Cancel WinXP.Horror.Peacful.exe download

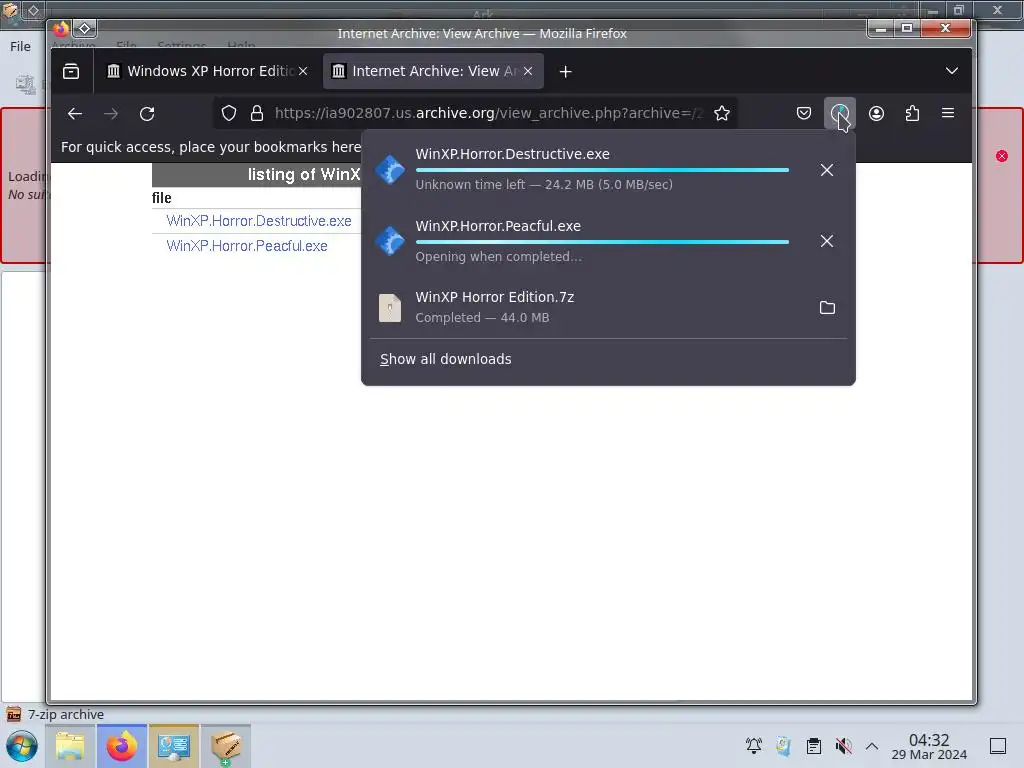[827, 241]
